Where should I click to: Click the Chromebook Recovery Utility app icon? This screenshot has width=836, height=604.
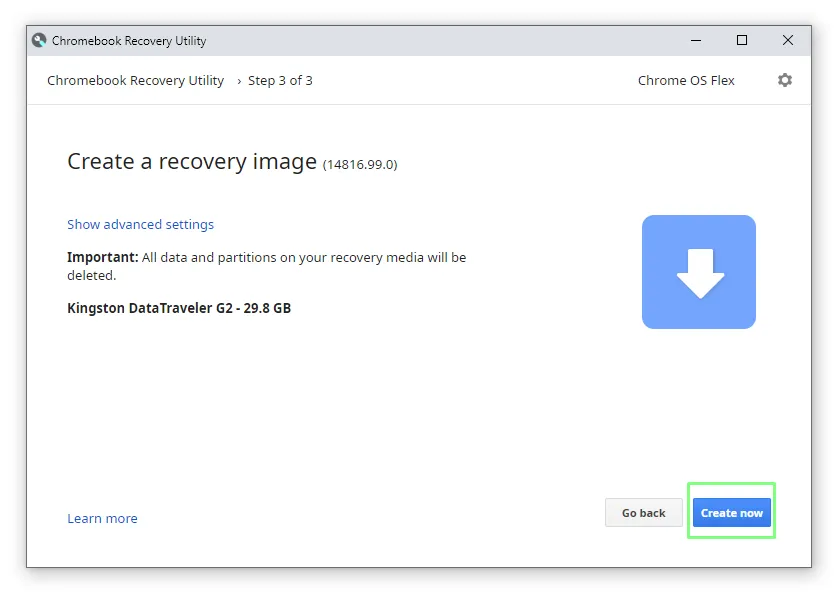pos(39,41)
